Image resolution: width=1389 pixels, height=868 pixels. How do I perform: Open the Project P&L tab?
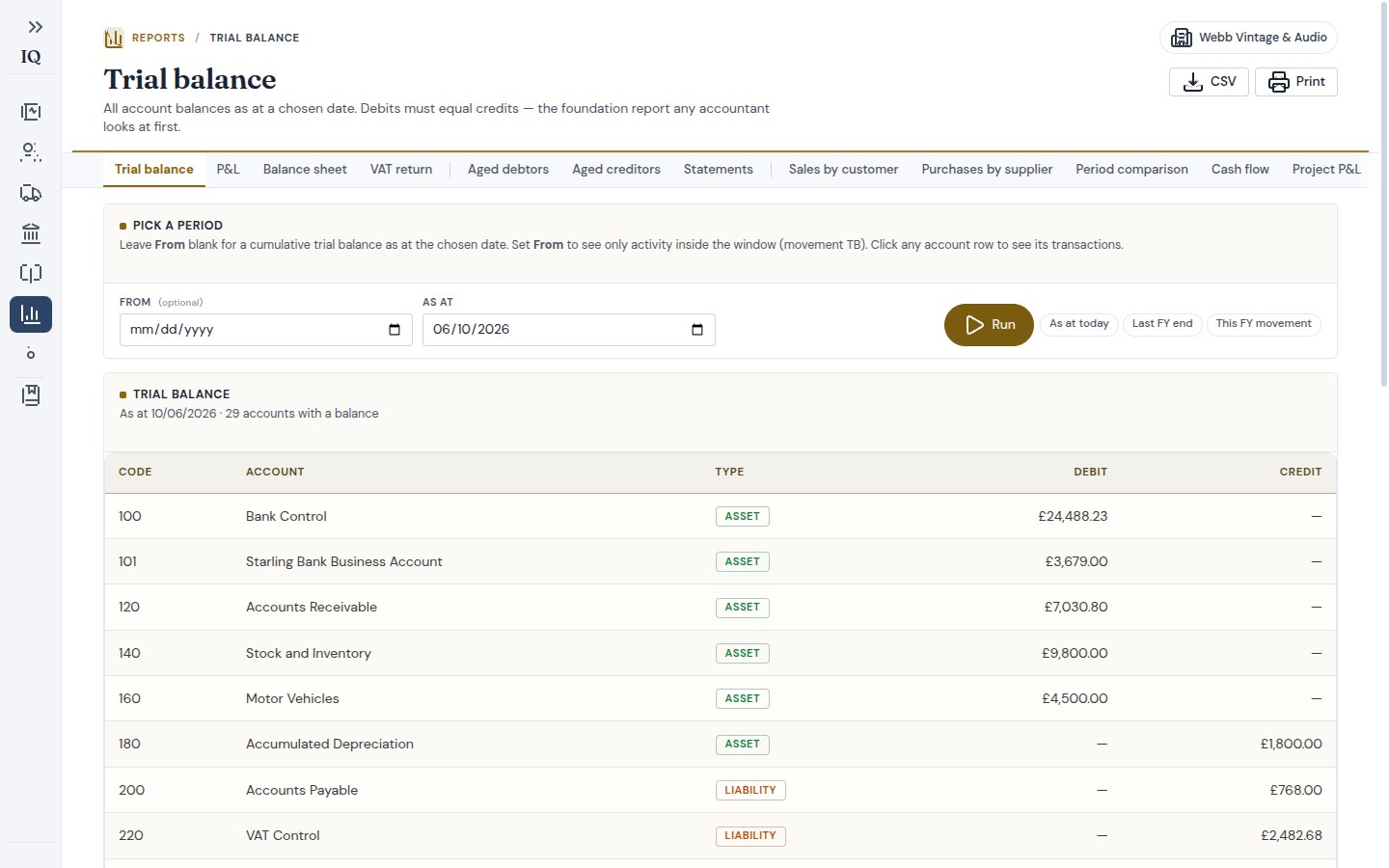point(1326,169)
